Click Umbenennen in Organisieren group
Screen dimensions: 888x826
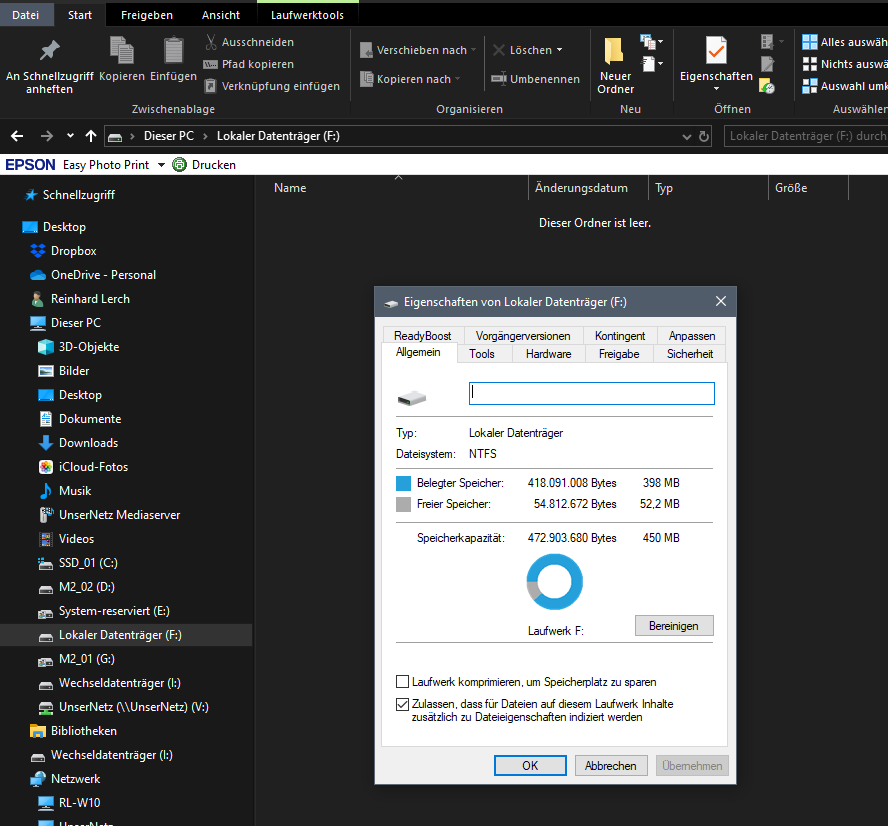click(536, 79)
